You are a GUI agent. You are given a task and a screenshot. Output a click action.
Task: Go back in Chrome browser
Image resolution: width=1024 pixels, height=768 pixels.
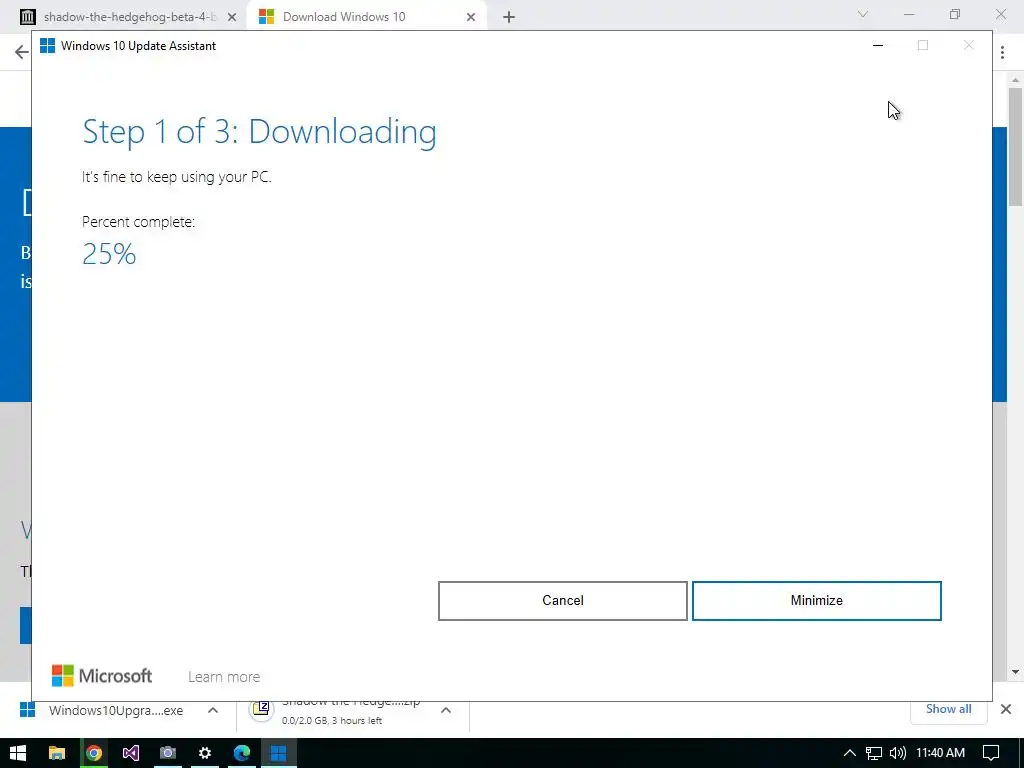22,52
